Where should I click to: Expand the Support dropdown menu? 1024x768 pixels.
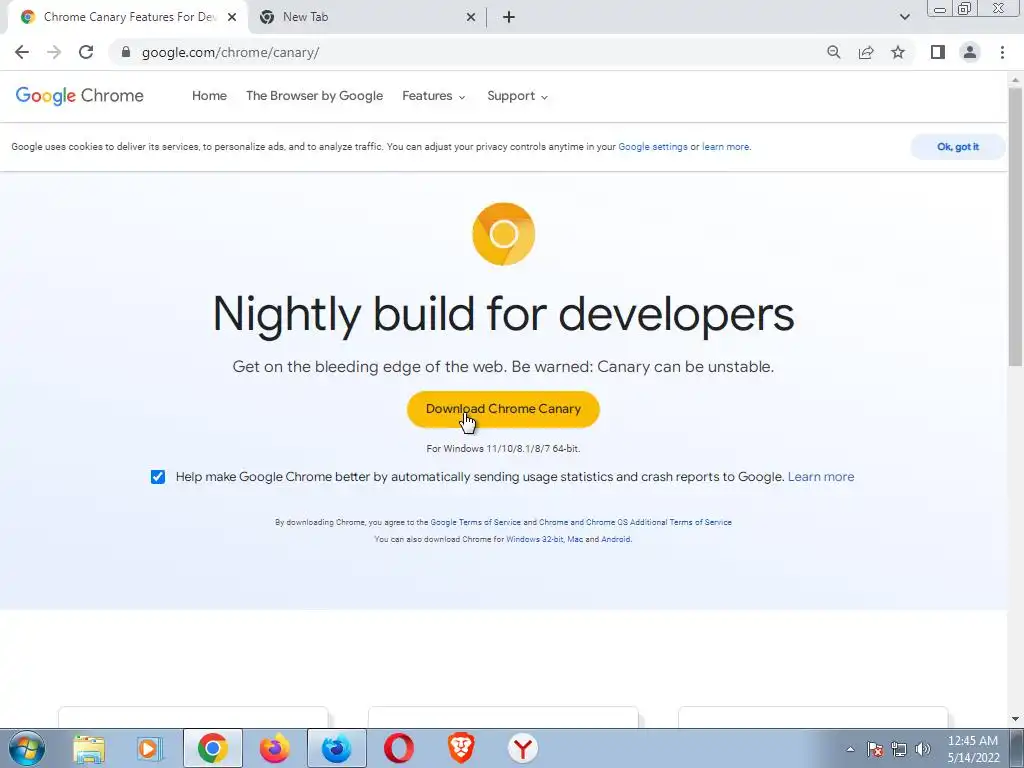(517, 96)
